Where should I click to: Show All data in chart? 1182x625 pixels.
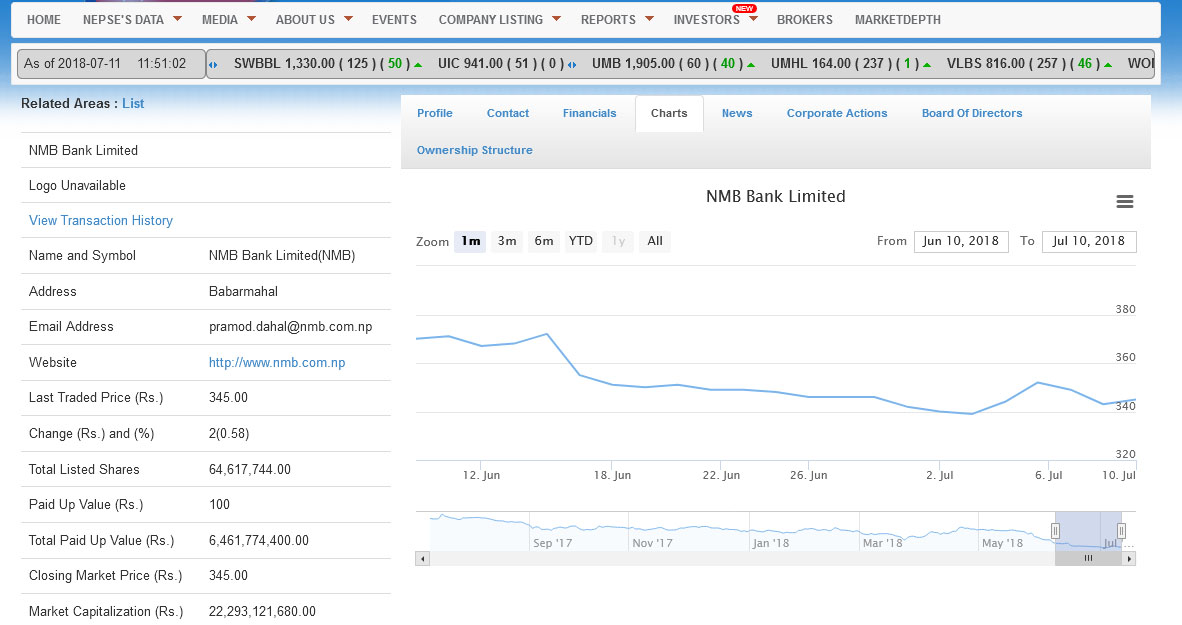[655, 241]
